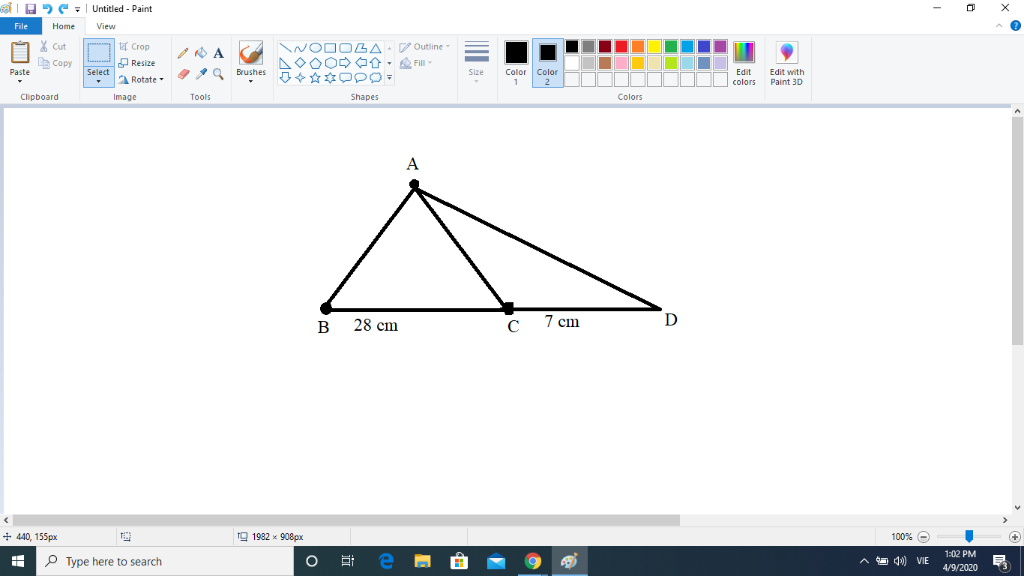Image resolution: width=1024 pixels, height=576 pixels.
Task: Open Edit colors dialog
Action: (744, 63)
